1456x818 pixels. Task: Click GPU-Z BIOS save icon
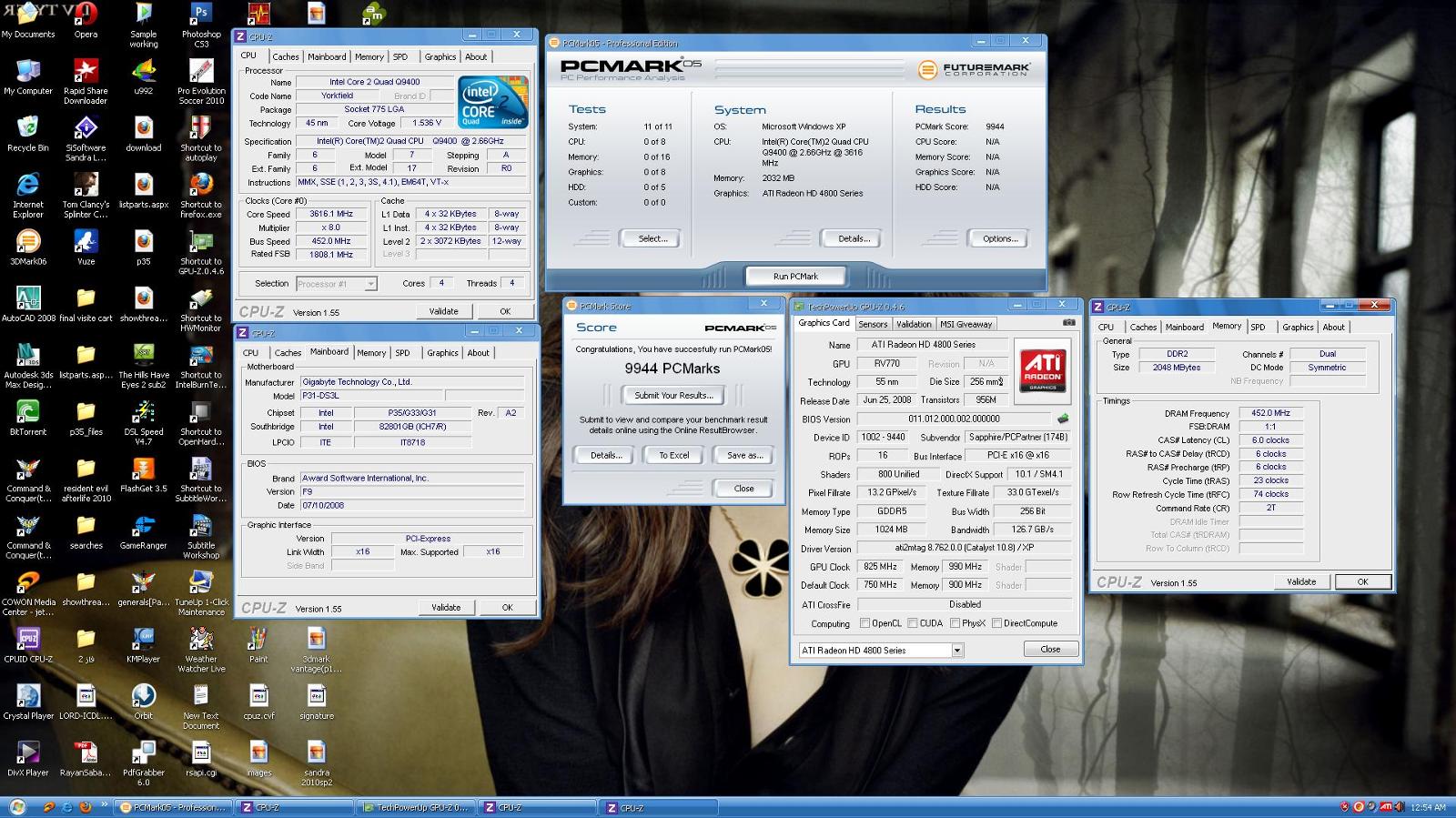click(x=1062, y=419)
